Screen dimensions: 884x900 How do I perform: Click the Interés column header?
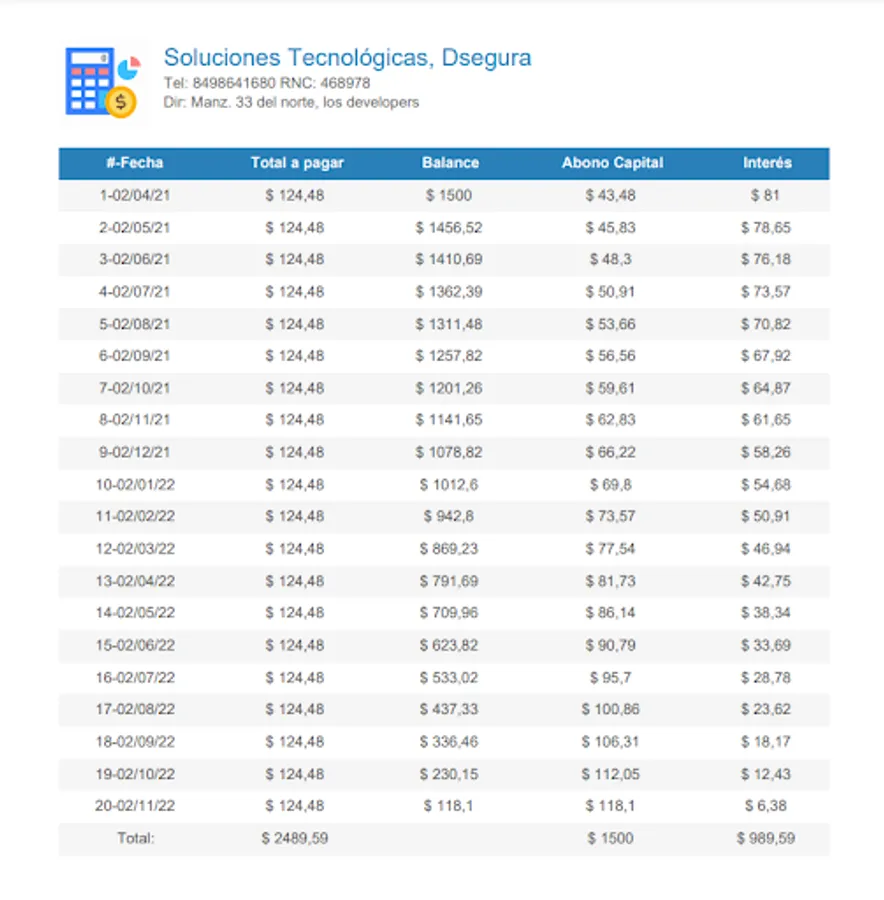767,163
